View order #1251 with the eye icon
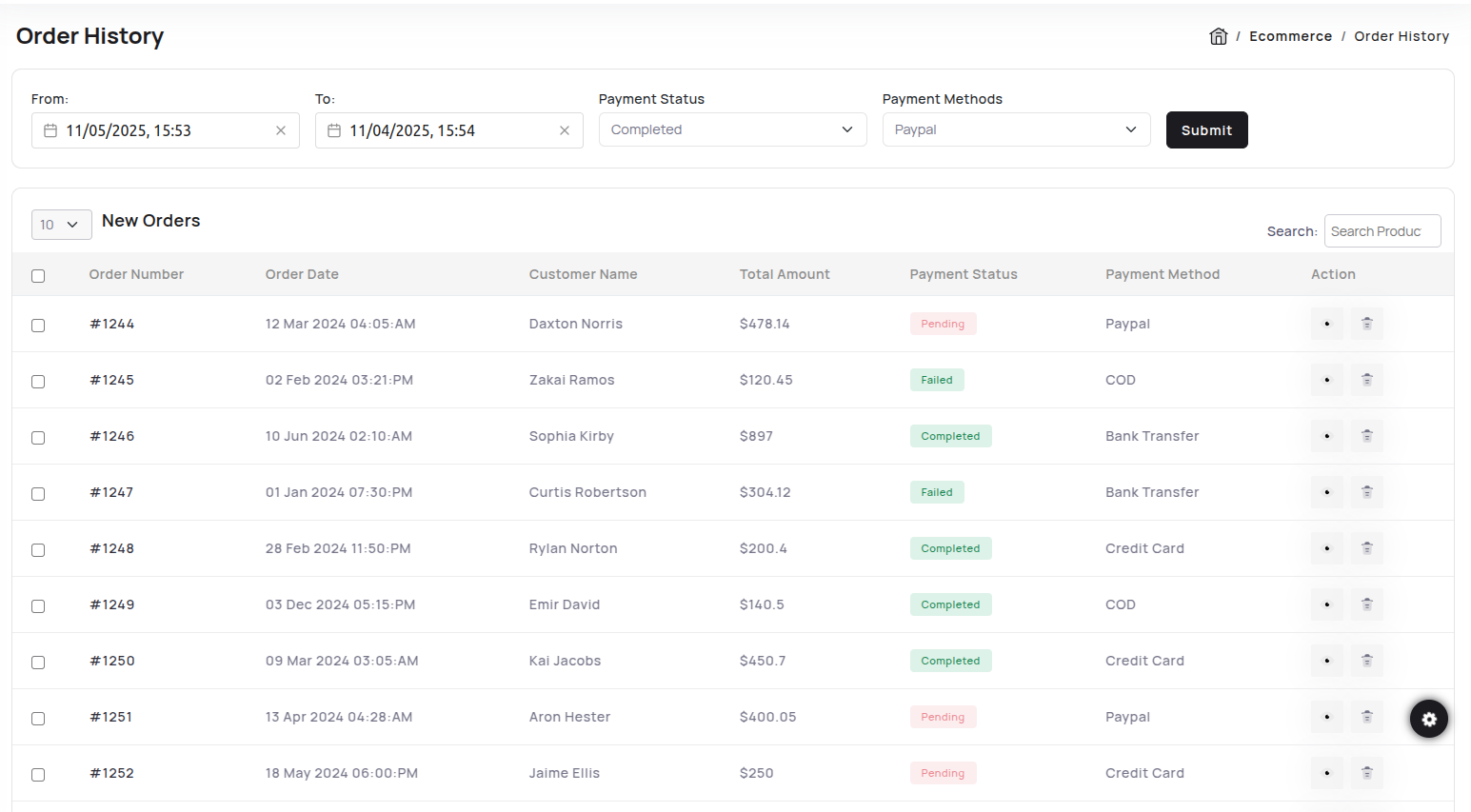 coord(1327,717)
